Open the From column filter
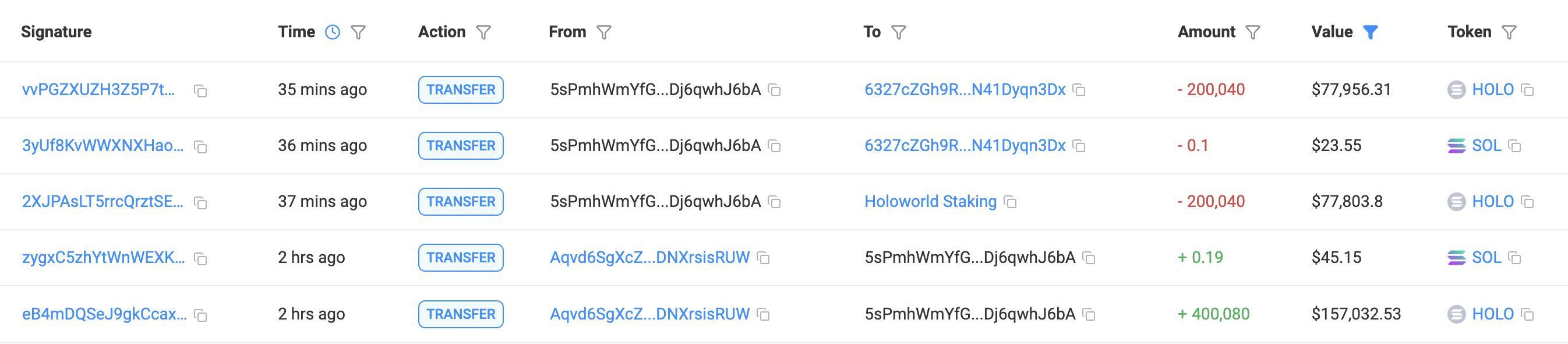The height and width of the screenshot is (344, 1568). 604,32
